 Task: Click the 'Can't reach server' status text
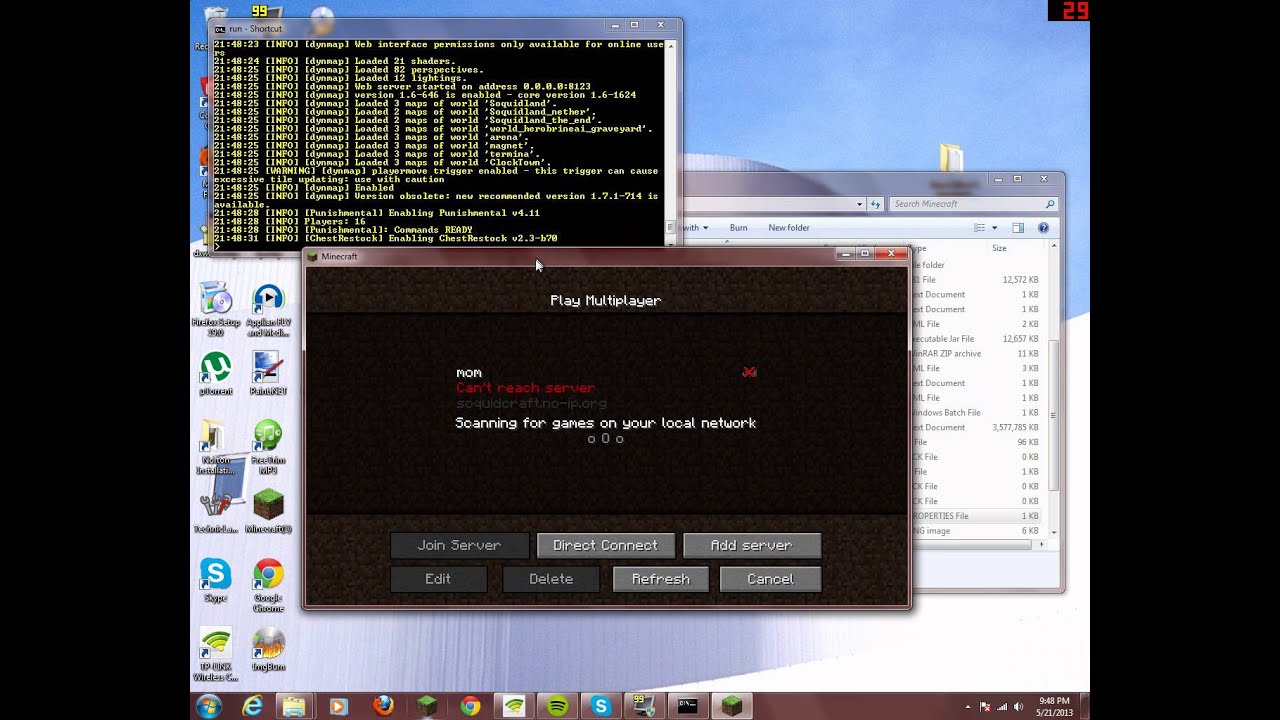tap(525, 388)
